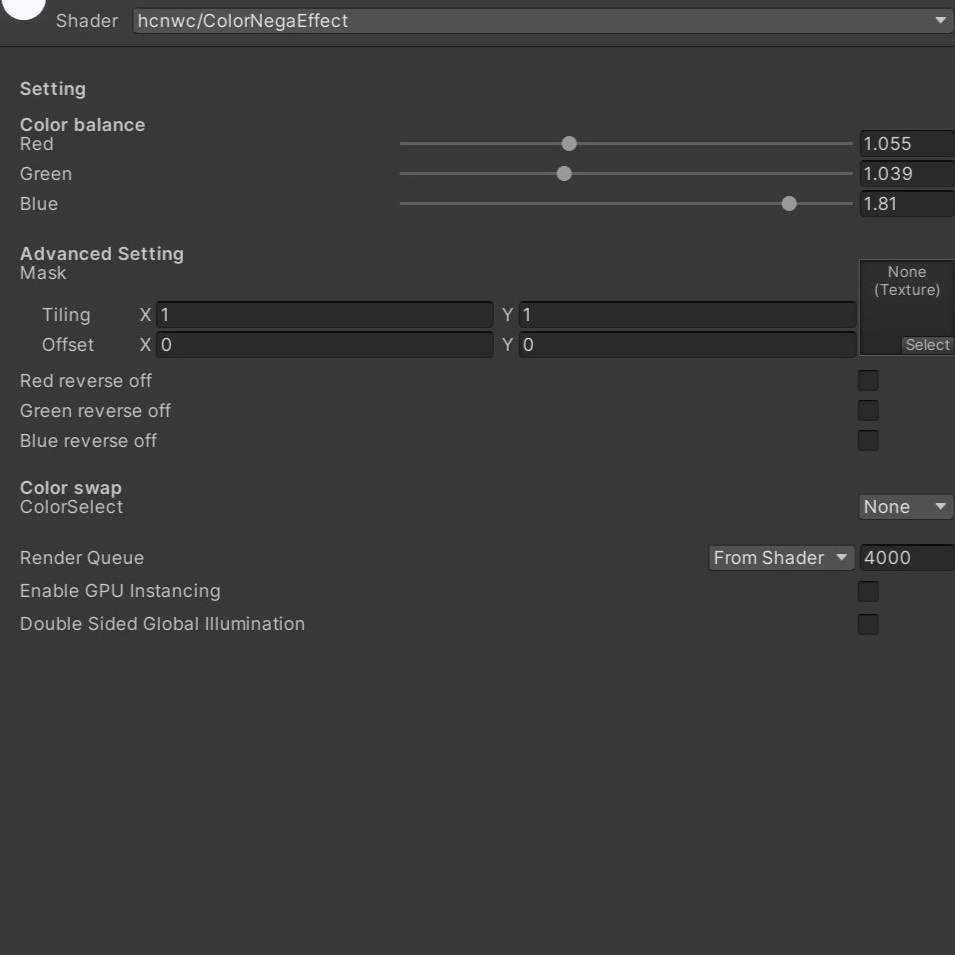
Task: Click the Blue value field 1.81
Action: [x=907, y=203]
